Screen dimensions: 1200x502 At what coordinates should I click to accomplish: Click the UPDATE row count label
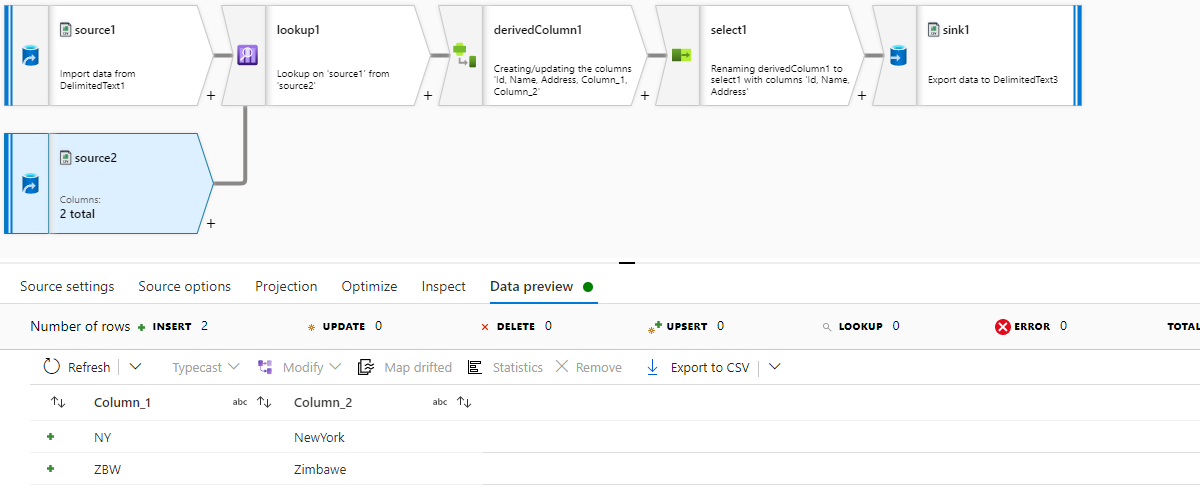pos(343,326)
